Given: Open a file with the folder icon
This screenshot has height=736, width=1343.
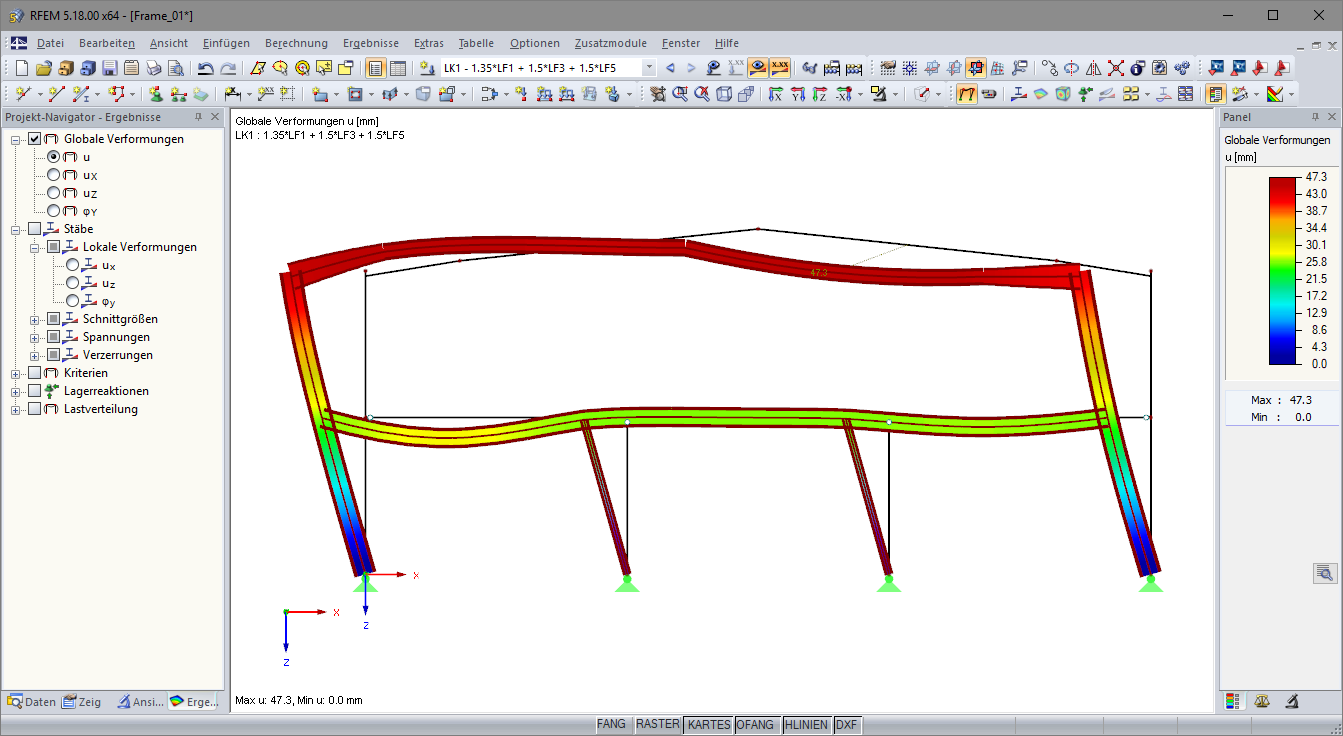Looking at the screenshot, I should pos(44,68).
